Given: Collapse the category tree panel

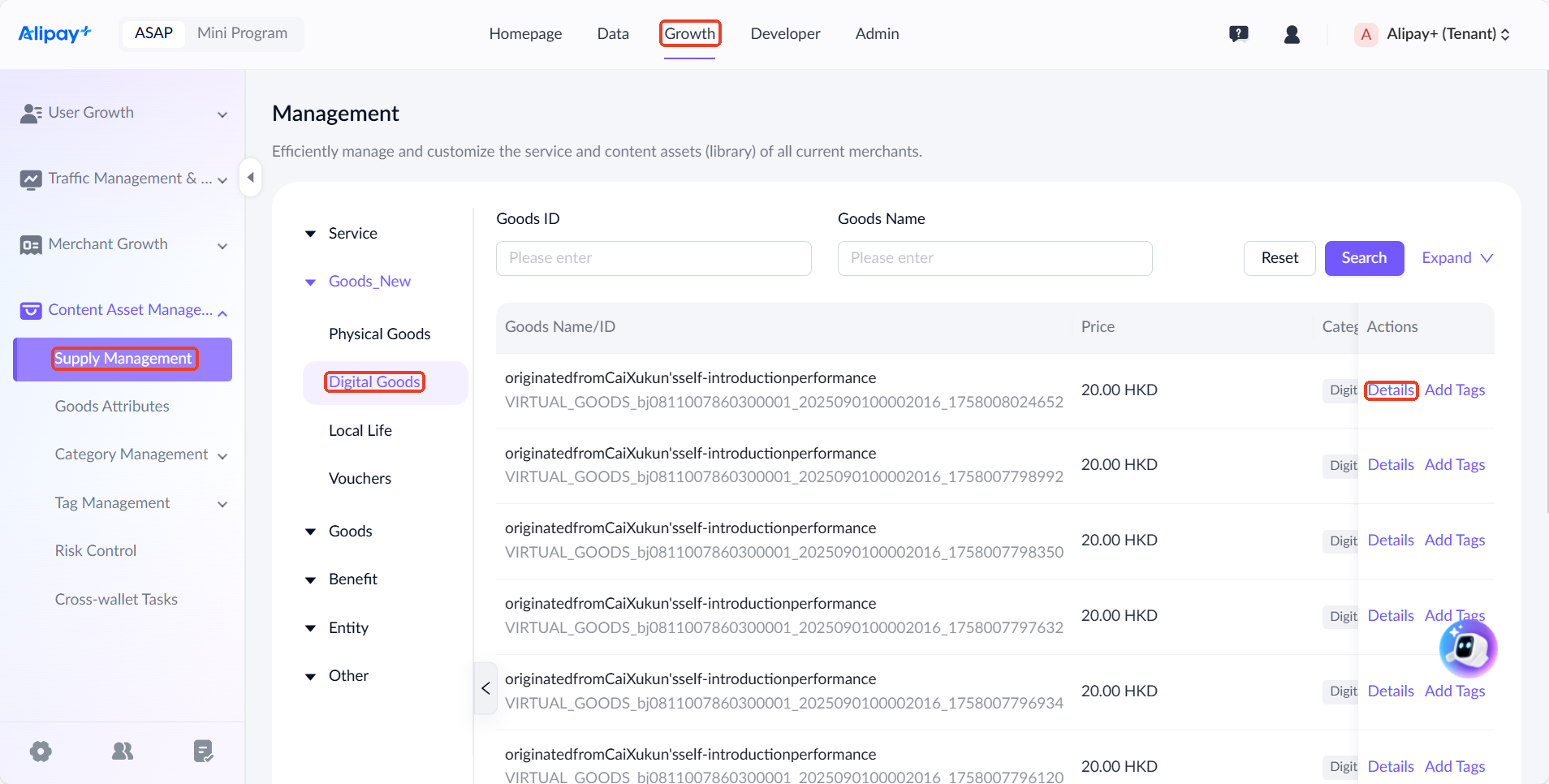Looking at the screenshot, I should pyautogui.click(x=485, y=688).
